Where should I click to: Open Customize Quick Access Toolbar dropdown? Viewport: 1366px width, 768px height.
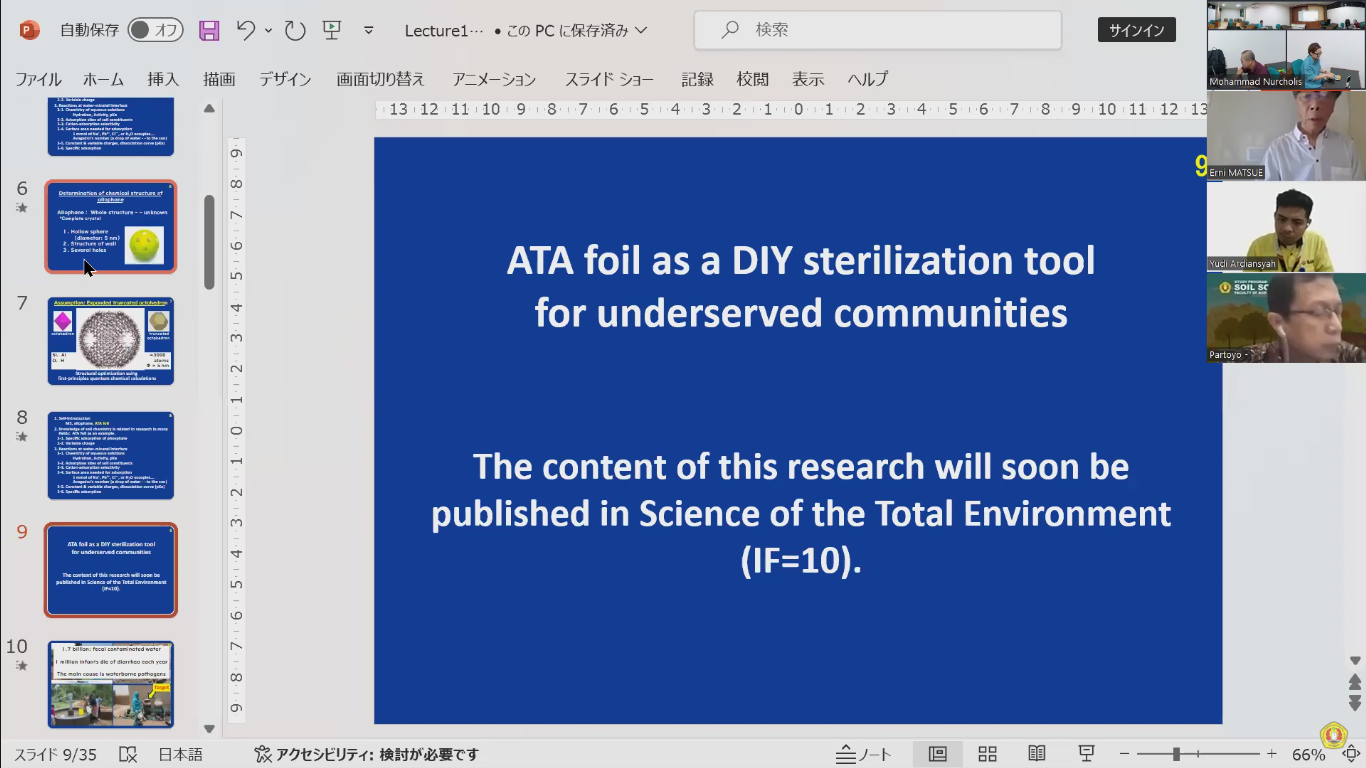[x=368, y=31]
